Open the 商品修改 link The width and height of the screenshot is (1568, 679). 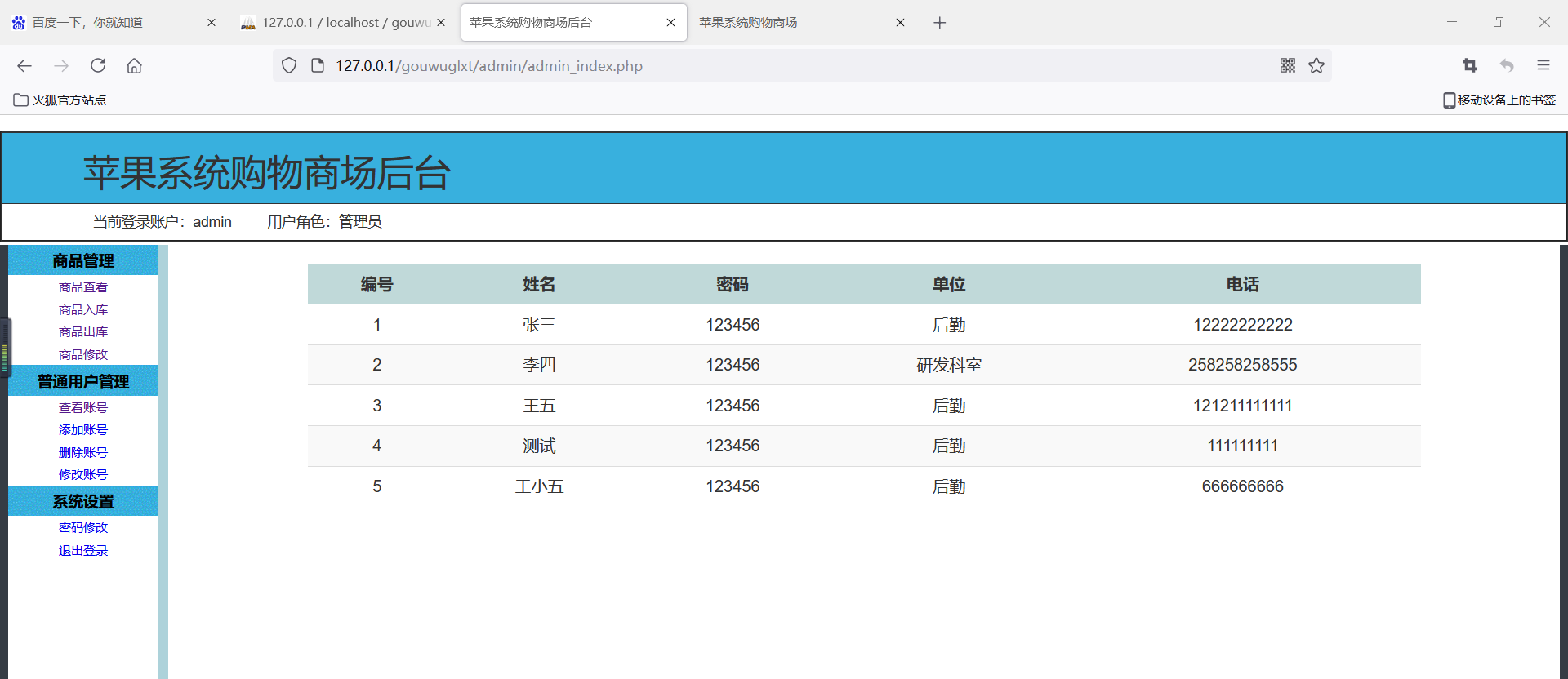83,354
